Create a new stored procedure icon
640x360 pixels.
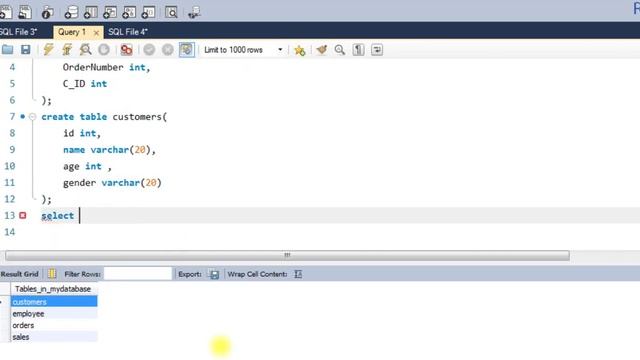point(129,13)
